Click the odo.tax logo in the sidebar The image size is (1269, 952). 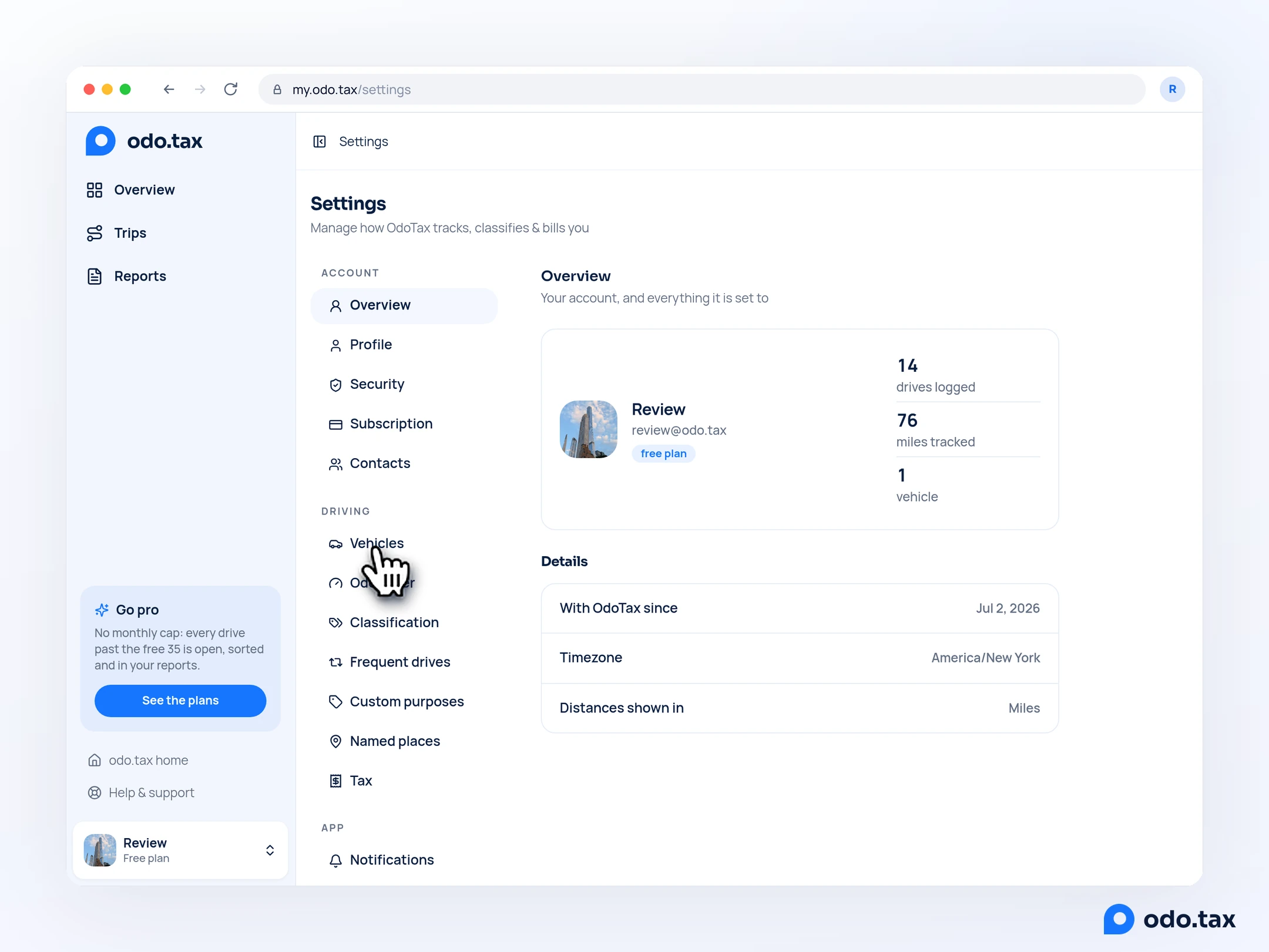click(x=144, y=141)
